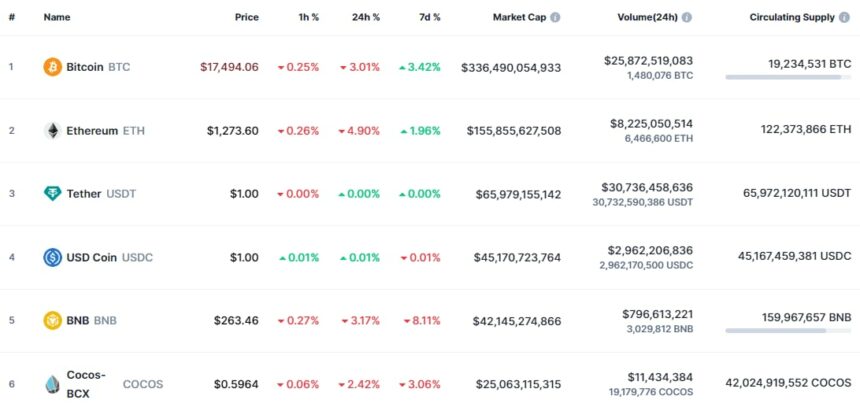The width and height of the screenshot is (860, 411).
Task: Sort by the Name column header
Action: 57,18
